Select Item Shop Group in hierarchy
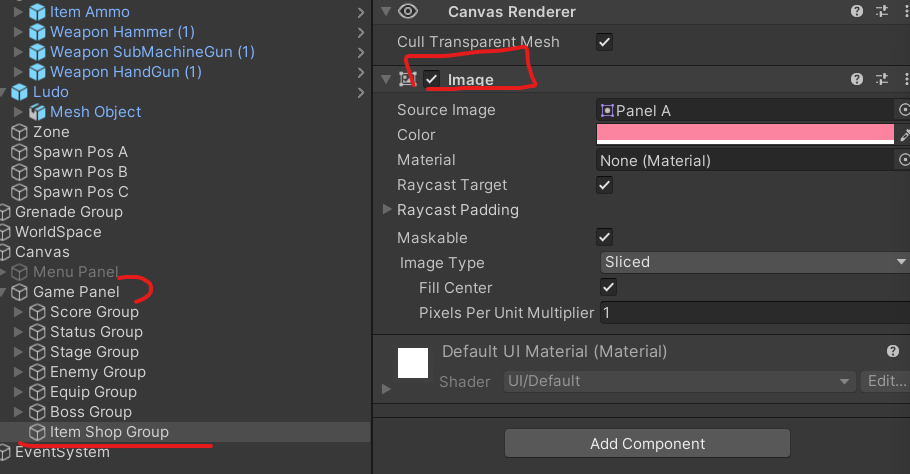Screen dimensions: 910x474 tap(109, 432)
